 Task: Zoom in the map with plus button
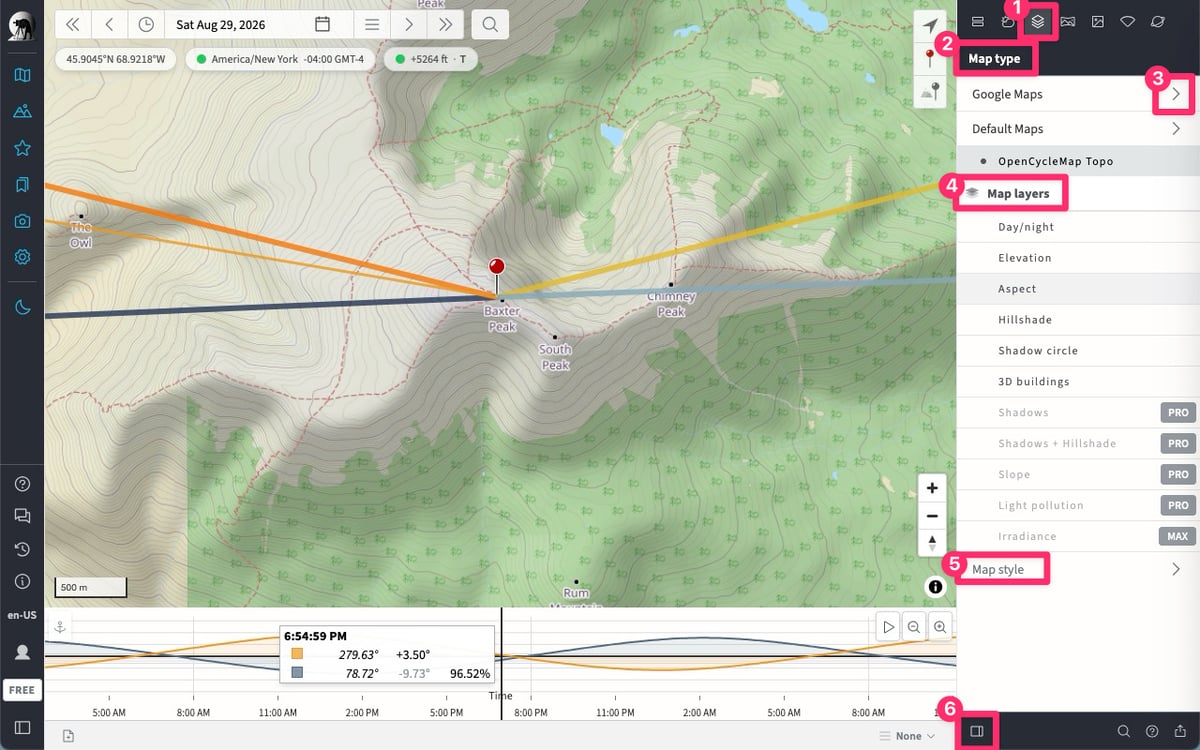pos(932,488)
